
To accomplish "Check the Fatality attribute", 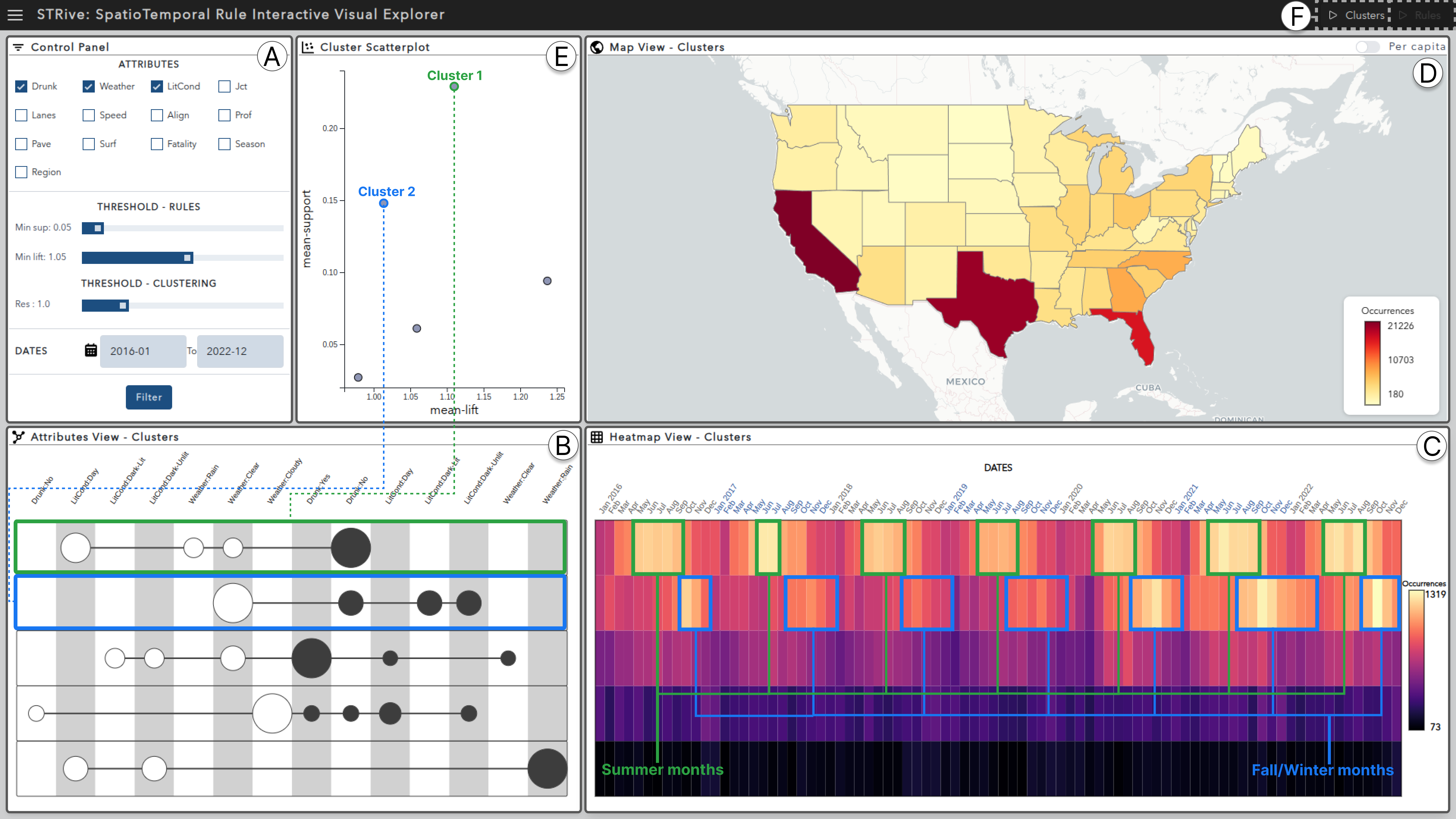I will click(157, 144).
